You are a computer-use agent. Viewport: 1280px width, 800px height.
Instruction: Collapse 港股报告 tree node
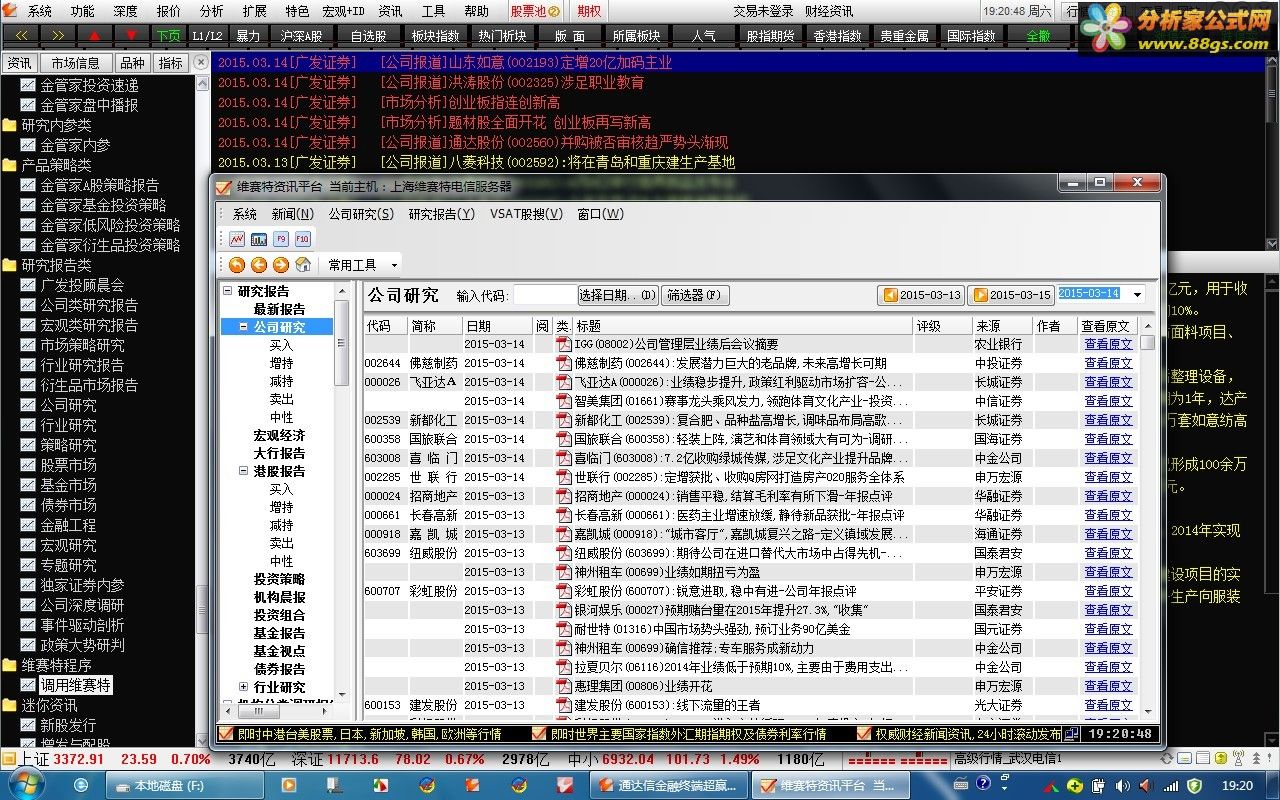pos(243,471)
